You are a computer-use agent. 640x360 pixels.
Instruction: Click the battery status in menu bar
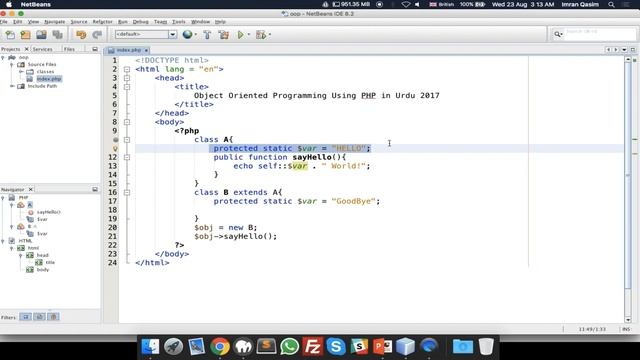point(472,4)
